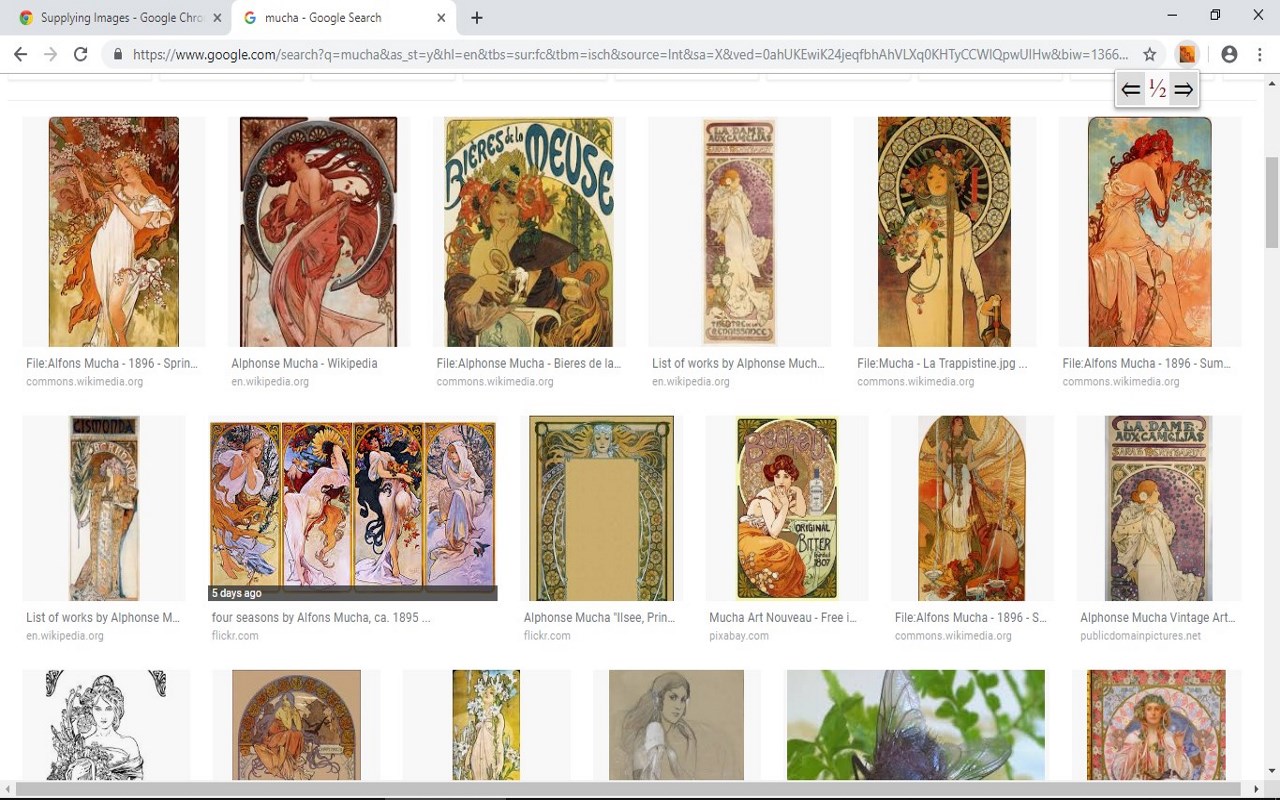
Task: Click 'File:Alphonse Mucha - Bieres de la...' title
Action: pos(529,364)
